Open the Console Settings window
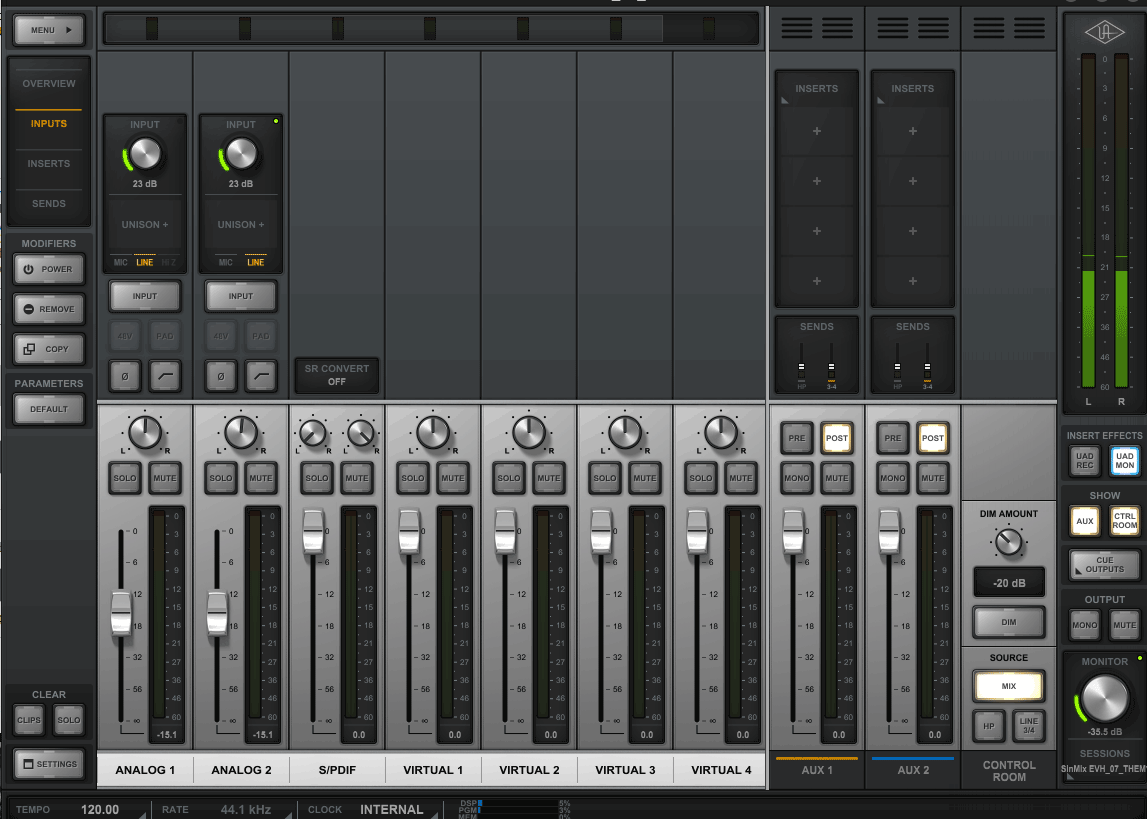 click(x=49, y=764)
